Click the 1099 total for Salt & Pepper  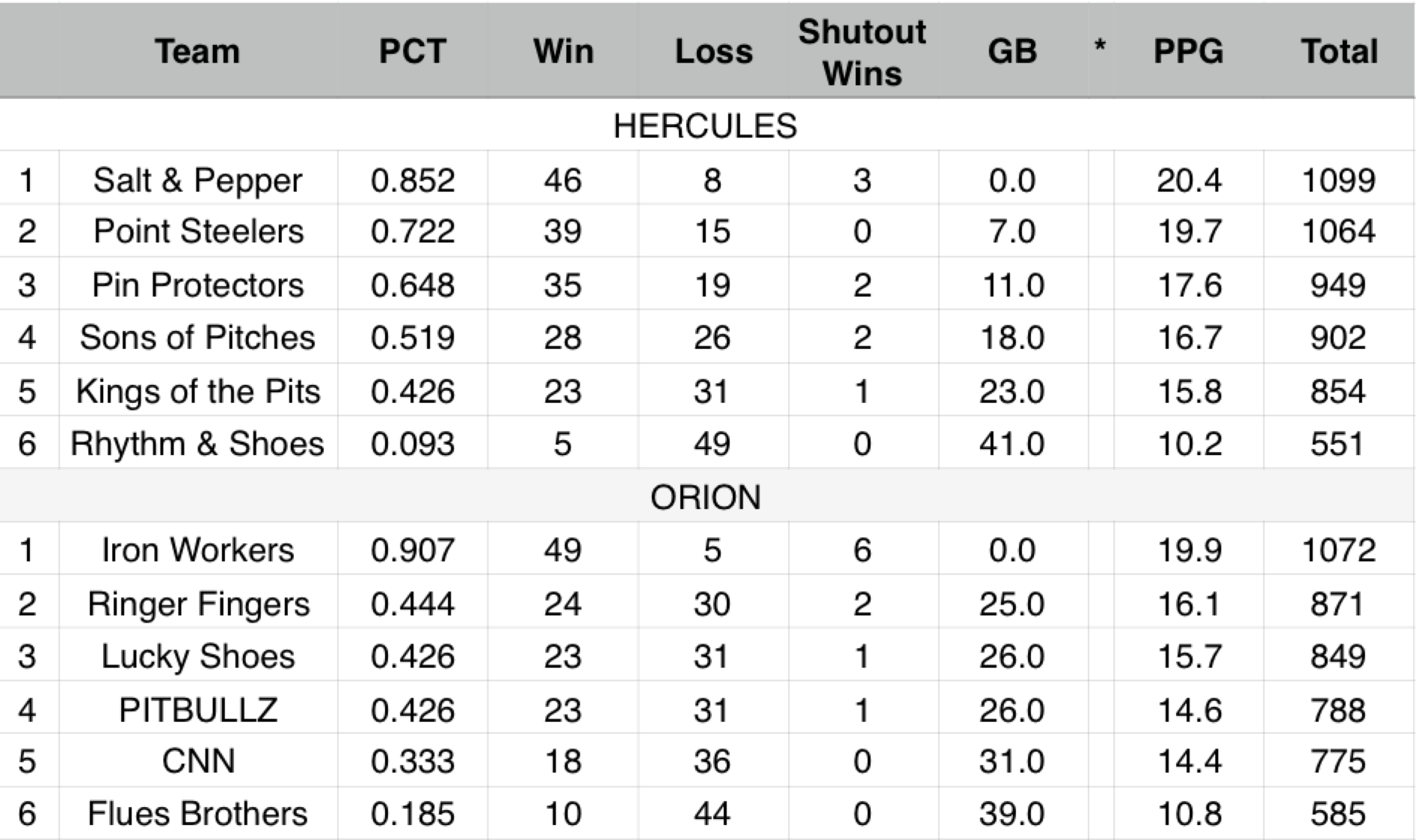click(x=1338, y=180)
